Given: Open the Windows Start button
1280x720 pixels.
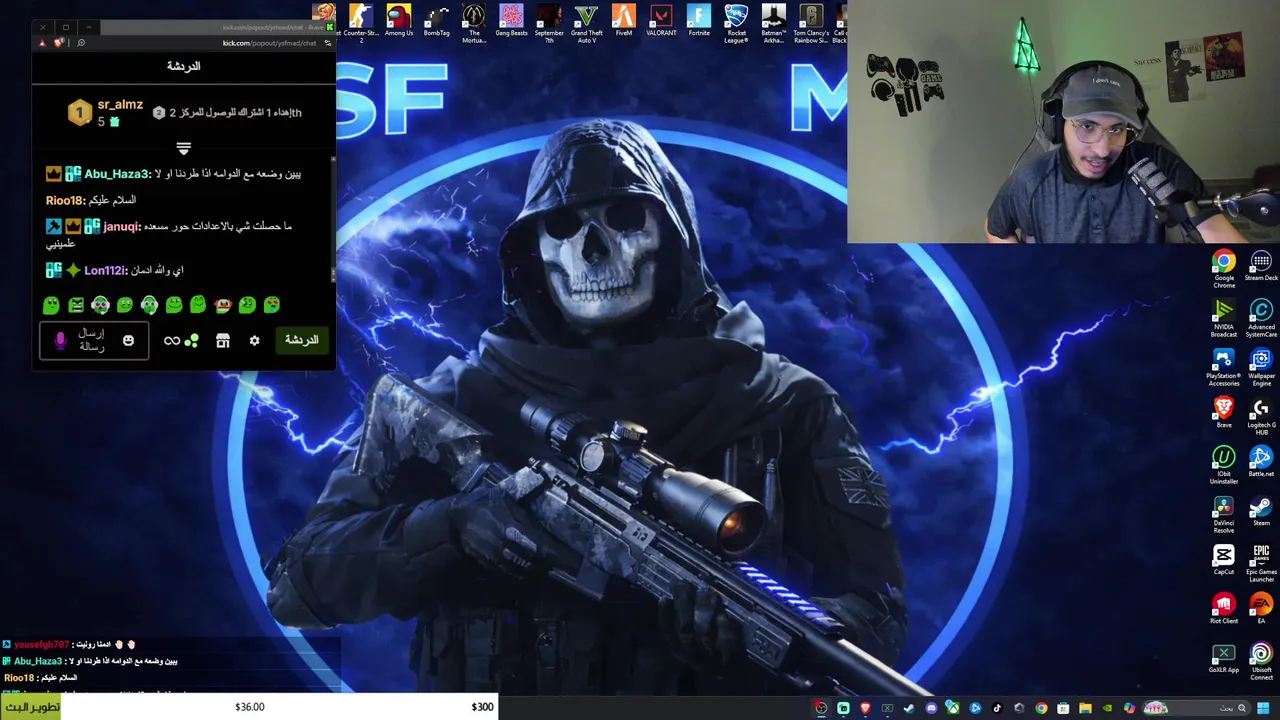Looking at the screenshot, I should (x=1263, y=708).
